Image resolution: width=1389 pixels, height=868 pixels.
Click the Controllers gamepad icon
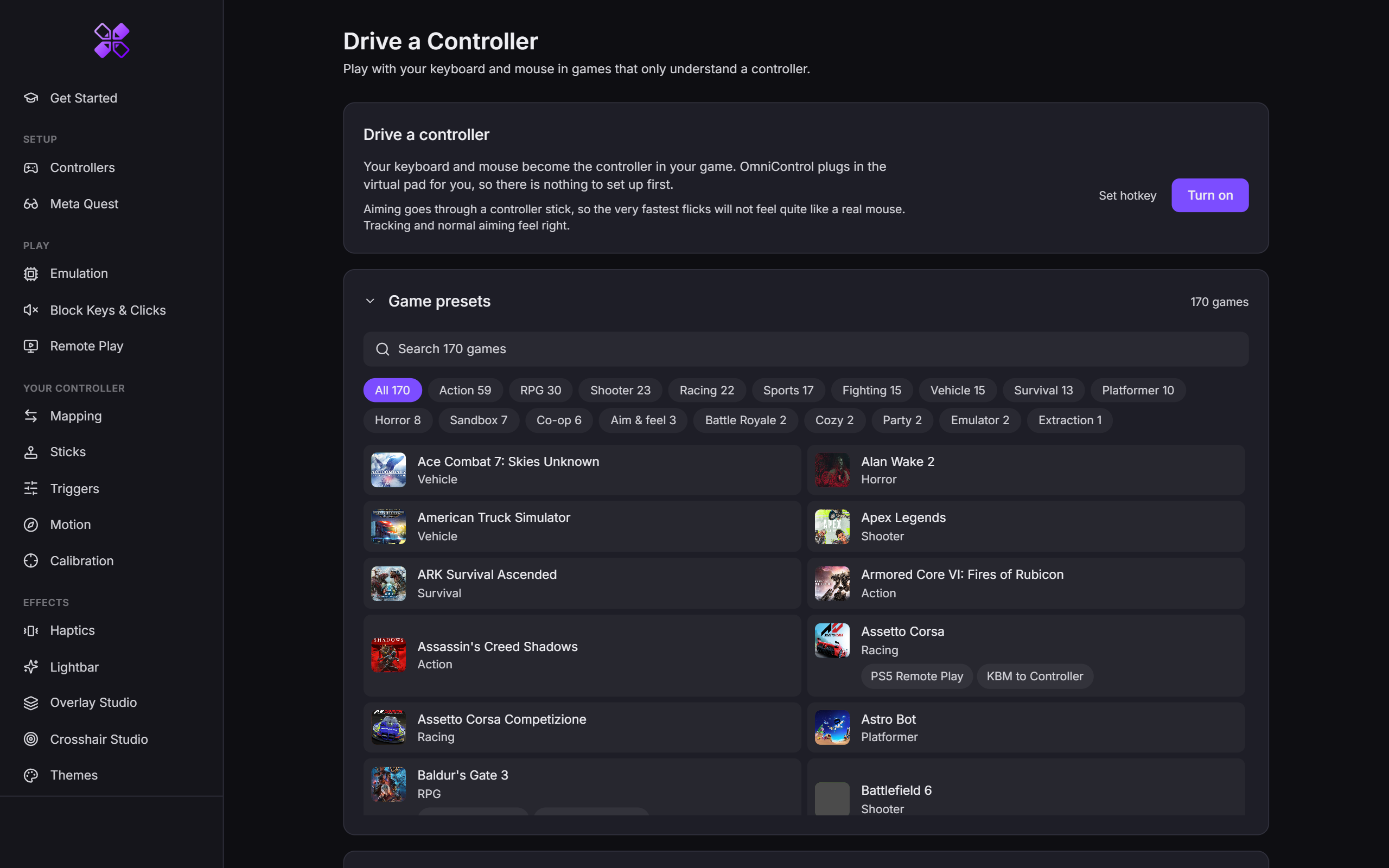click(31, 168)
